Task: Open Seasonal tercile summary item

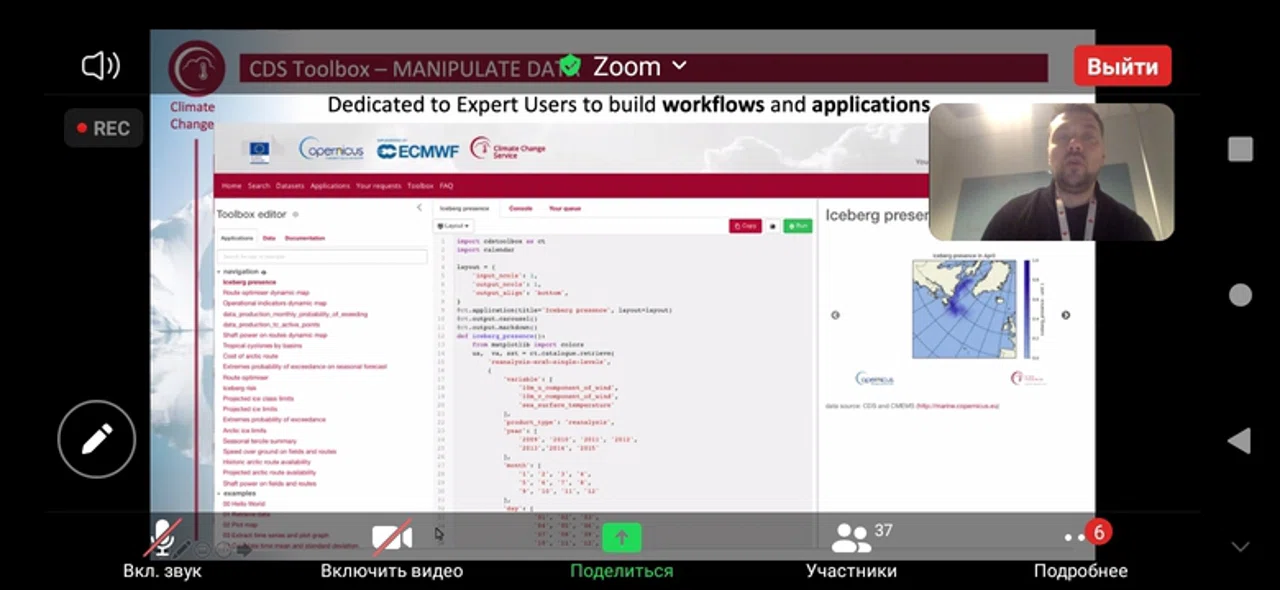Action: (x=259, y=441)
